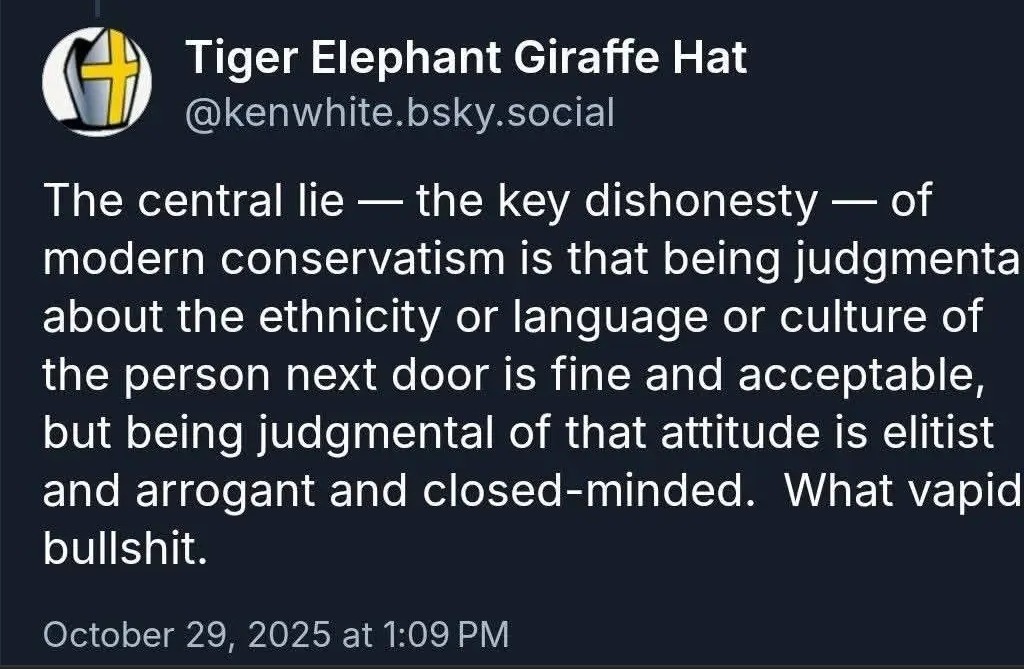Click the final word "bullshit."
This screenshot has width=1024, height=669.
click(x=126, y=549)
